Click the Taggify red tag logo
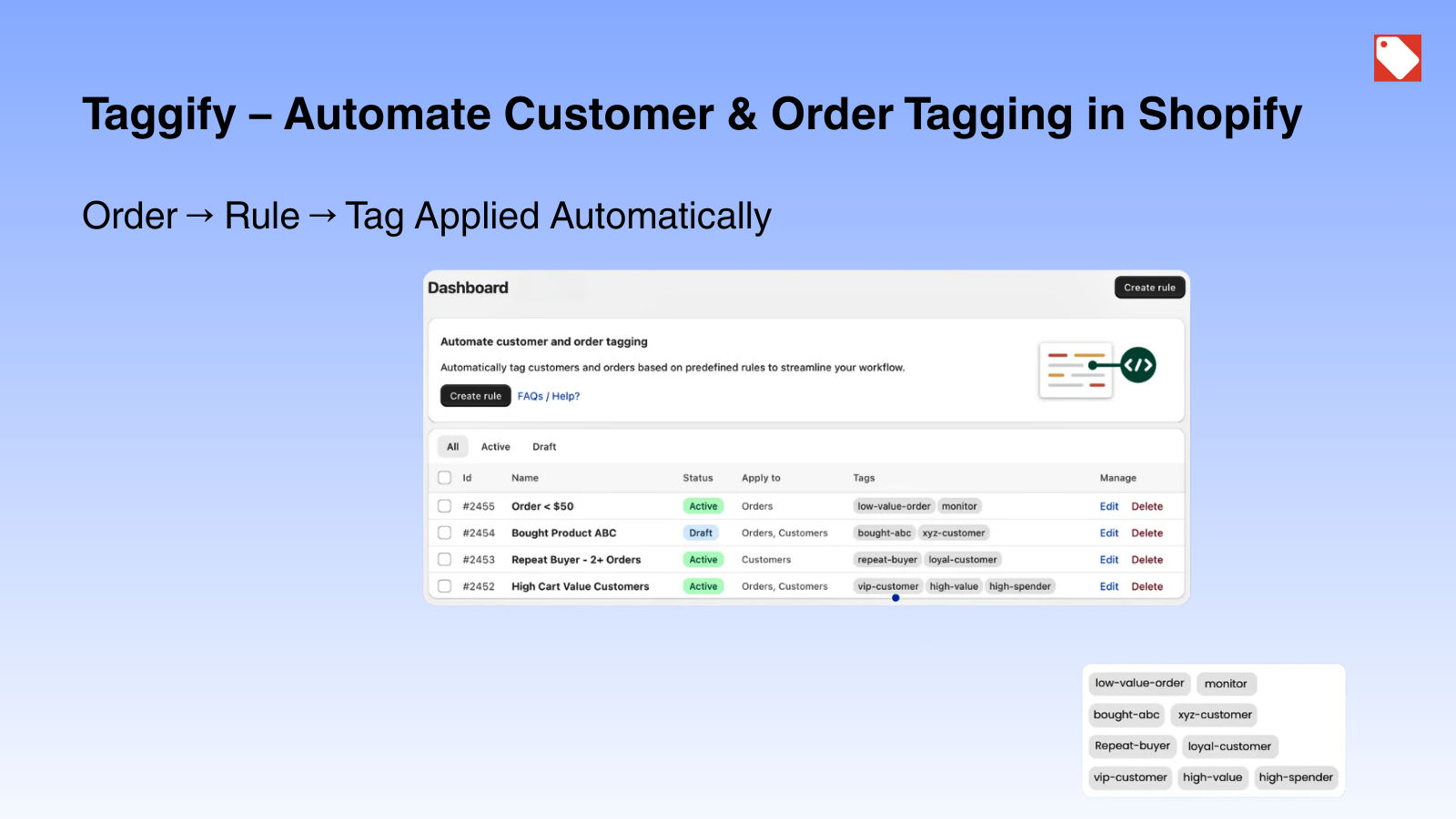Screen dimensions: 1456x819 point(1397,57)
